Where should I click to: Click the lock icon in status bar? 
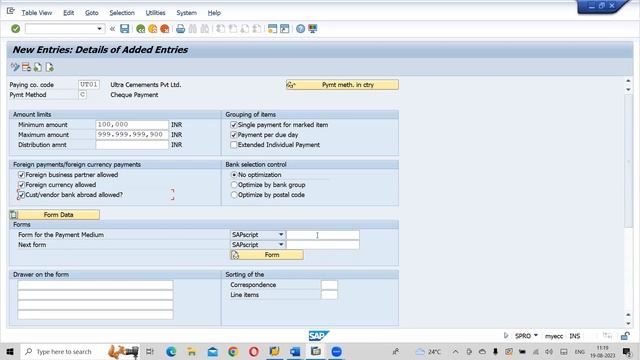tap(624, 336)
